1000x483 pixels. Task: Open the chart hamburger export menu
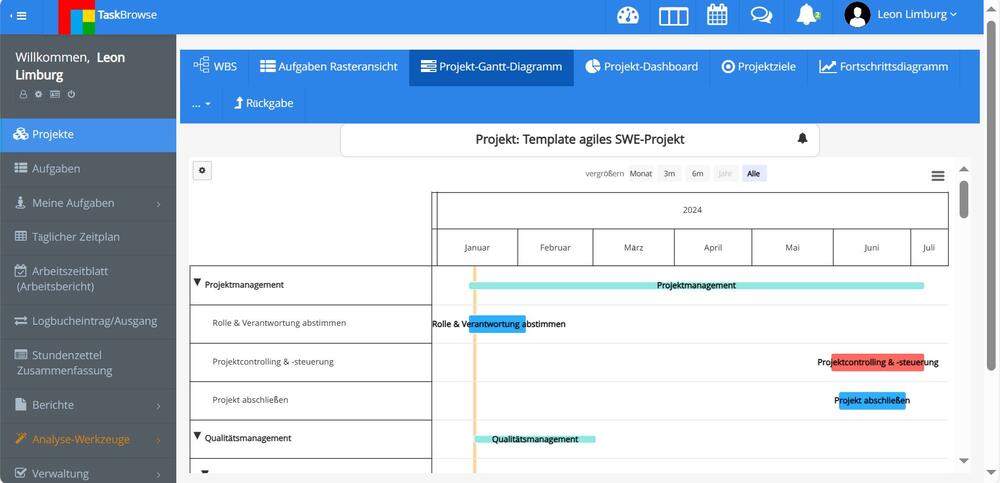[x=938, y=176]
